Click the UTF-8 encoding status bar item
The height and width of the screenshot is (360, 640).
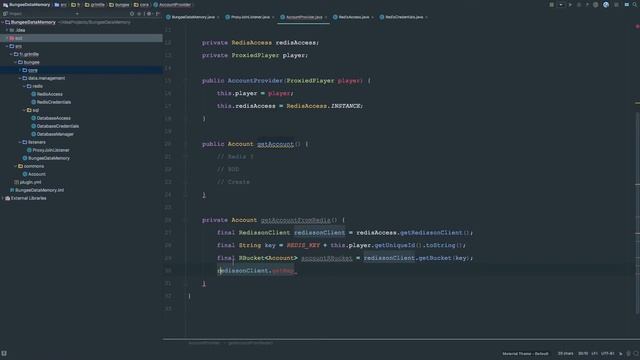point(607,353)
